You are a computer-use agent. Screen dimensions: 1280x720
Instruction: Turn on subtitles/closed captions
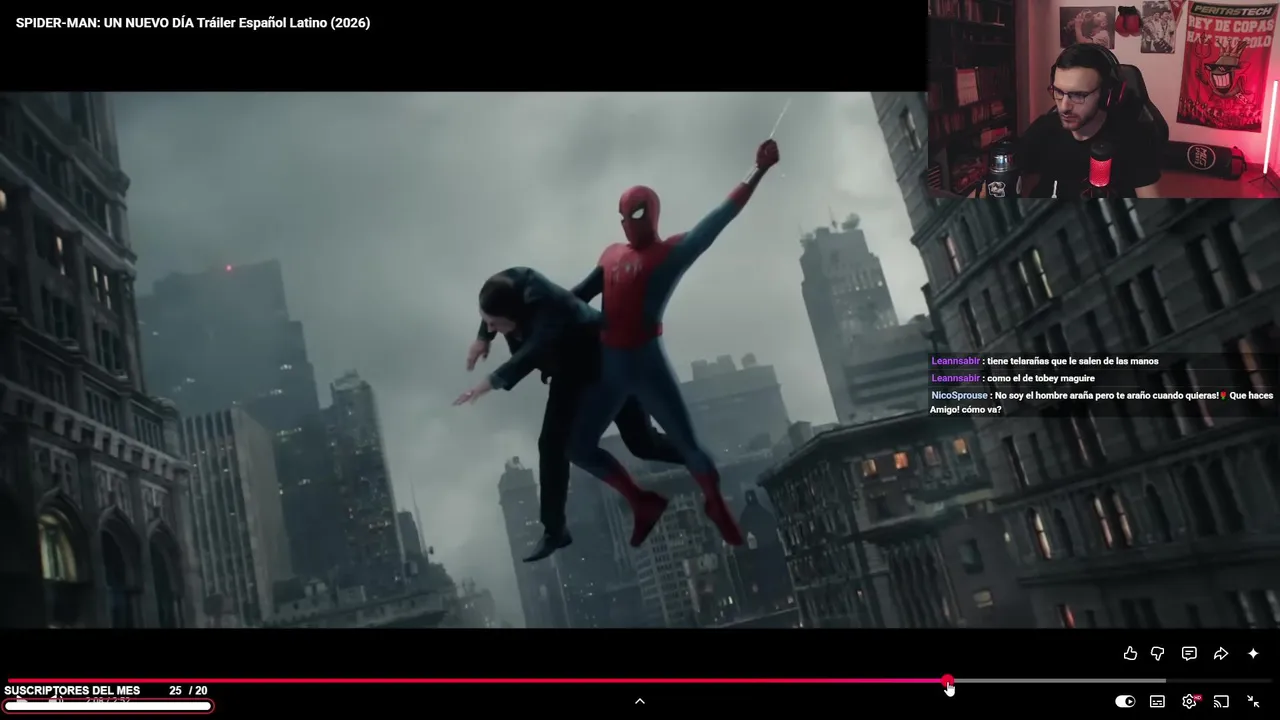point(1157,701)
